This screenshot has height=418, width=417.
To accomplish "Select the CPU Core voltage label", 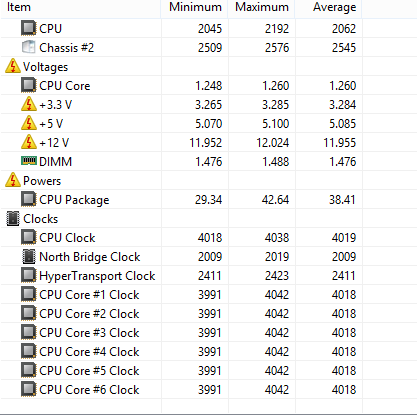I will 65,85.
